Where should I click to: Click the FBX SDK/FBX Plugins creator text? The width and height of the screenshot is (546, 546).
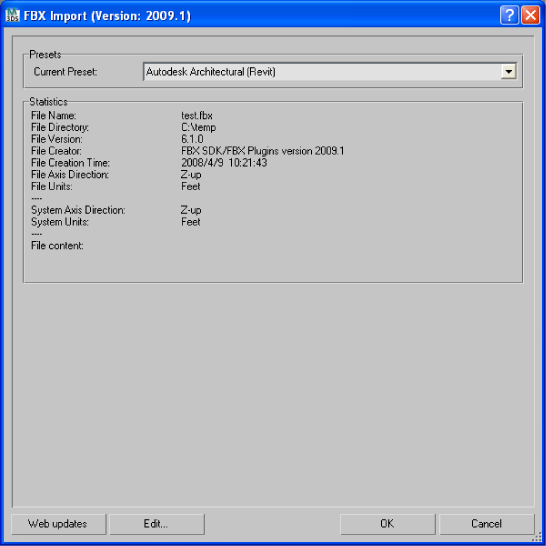pyautogui.click(x=263, y=151)
